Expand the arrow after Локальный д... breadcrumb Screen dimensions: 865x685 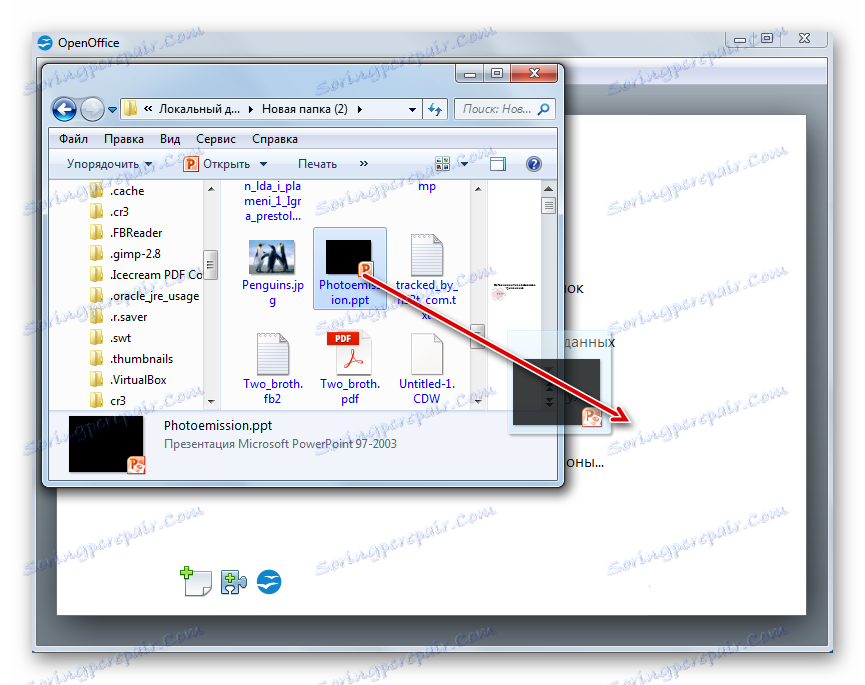[x=251, y=109]
